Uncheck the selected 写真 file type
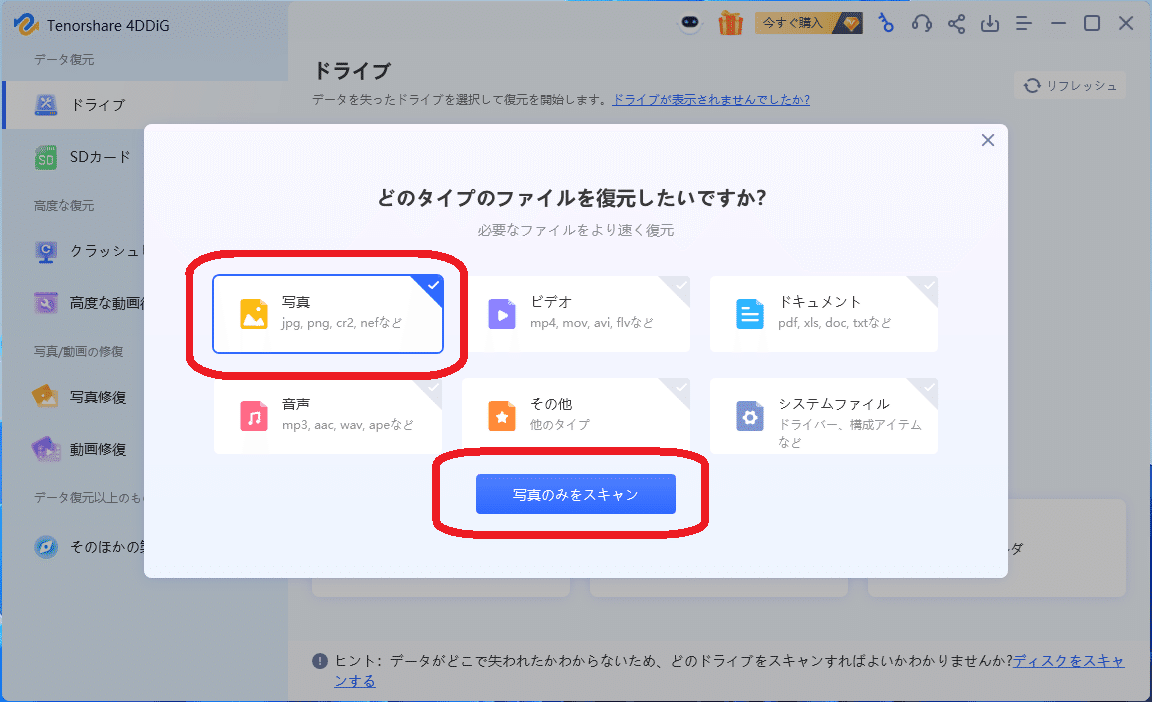1152x702 pixels. pos(431,285)
